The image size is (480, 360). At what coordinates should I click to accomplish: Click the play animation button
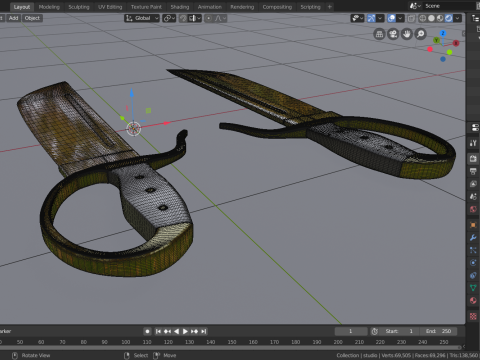[185, 331]
